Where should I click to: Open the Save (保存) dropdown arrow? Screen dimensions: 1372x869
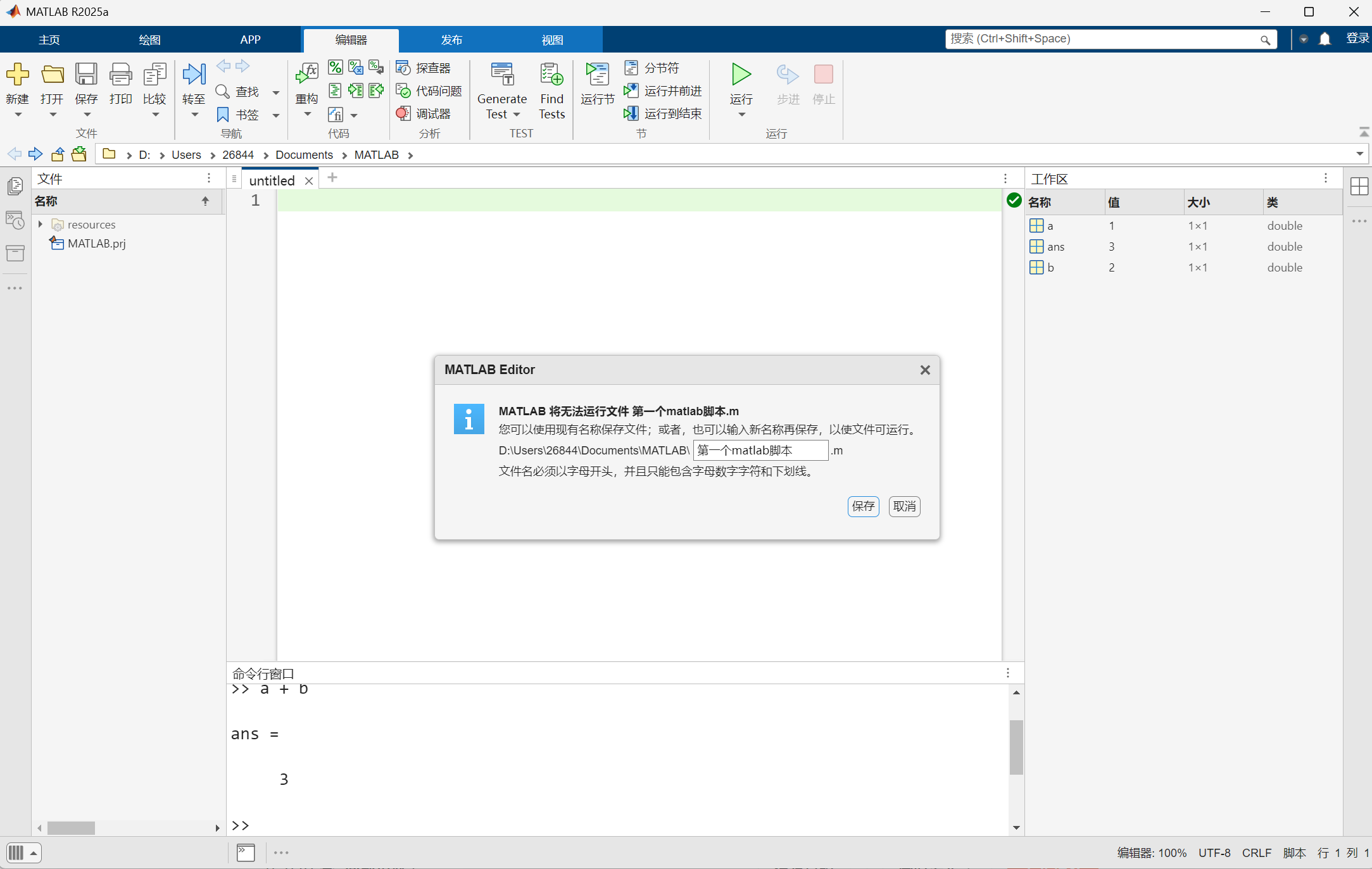coord(87,115)
